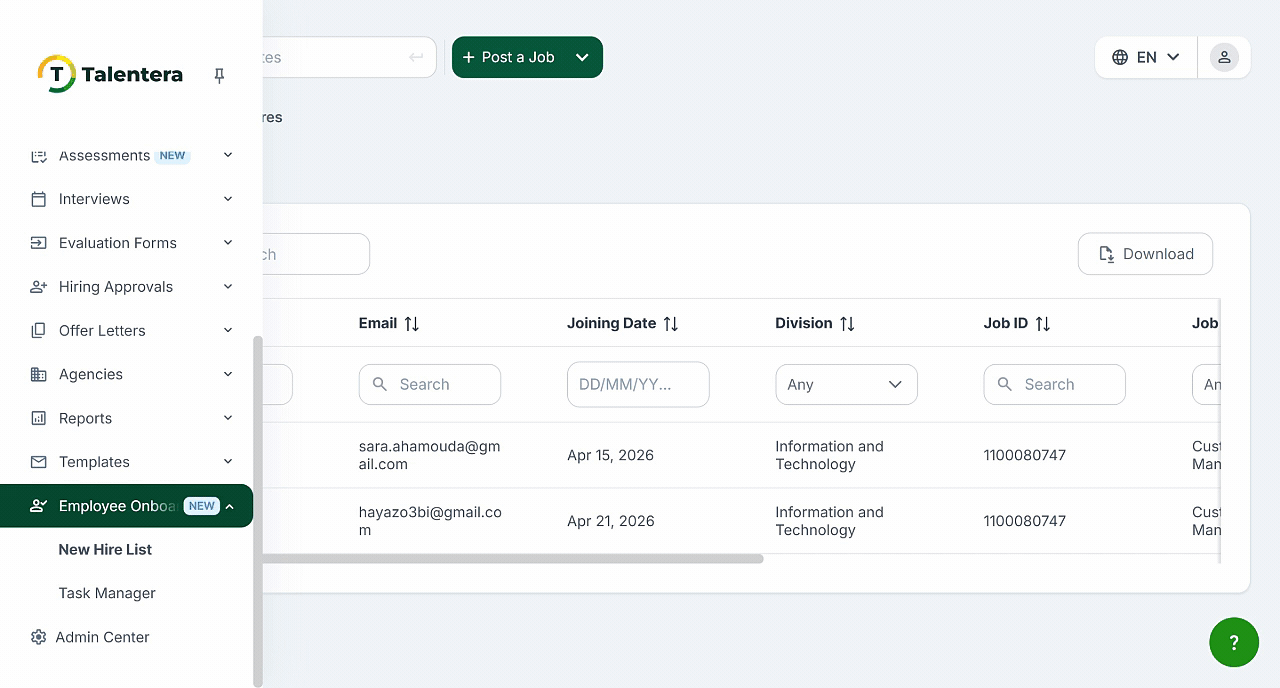
Task: Open the EN language dropdown
Action: 1146,57
